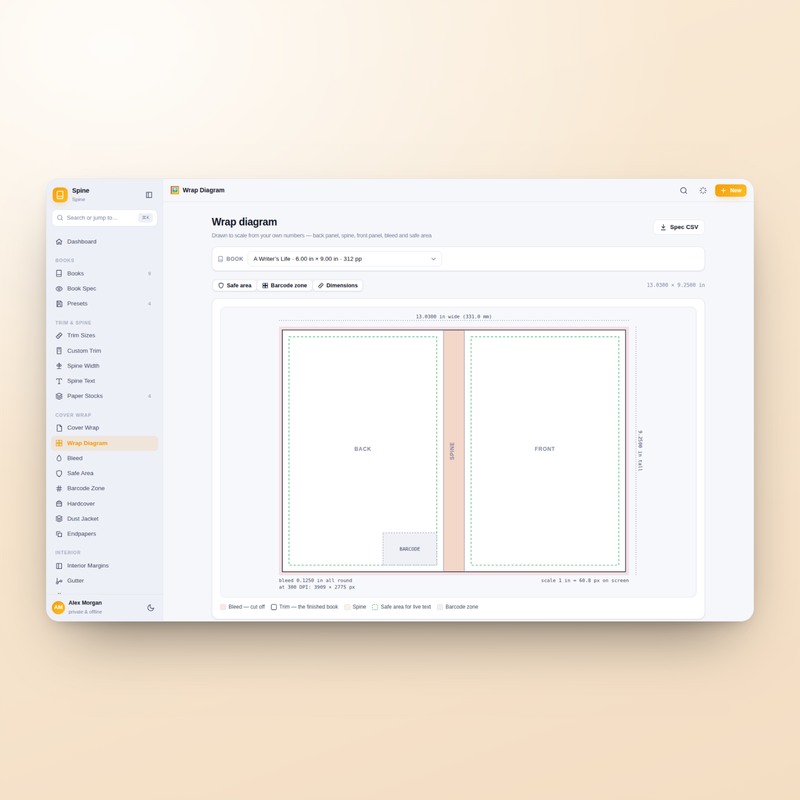
Task: Click the BARCODE box in diagram
Action: tap(410, 548)
